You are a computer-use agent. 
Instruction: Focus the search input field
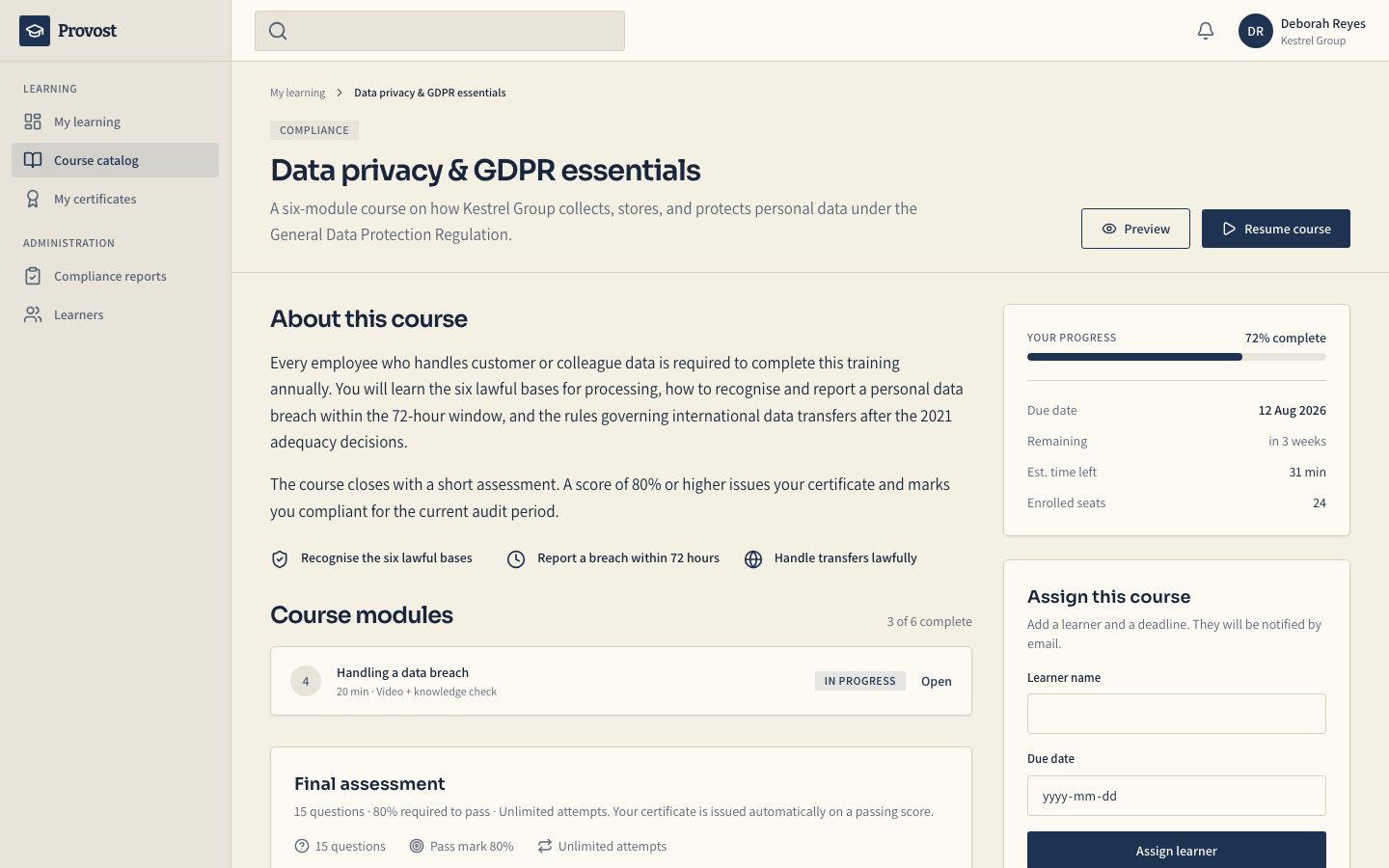440,31
